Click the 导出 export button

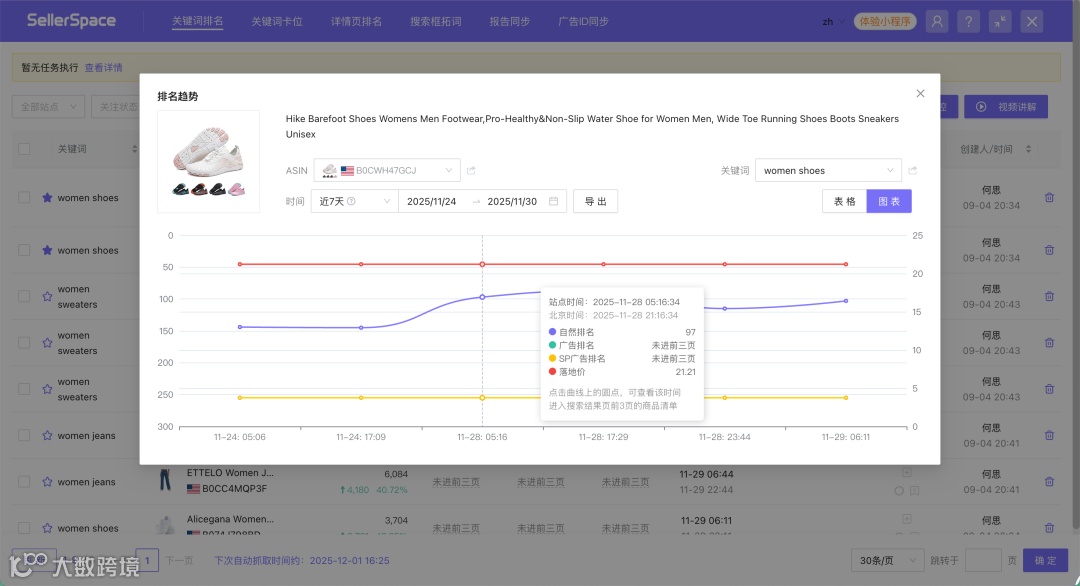click(595, 201)
